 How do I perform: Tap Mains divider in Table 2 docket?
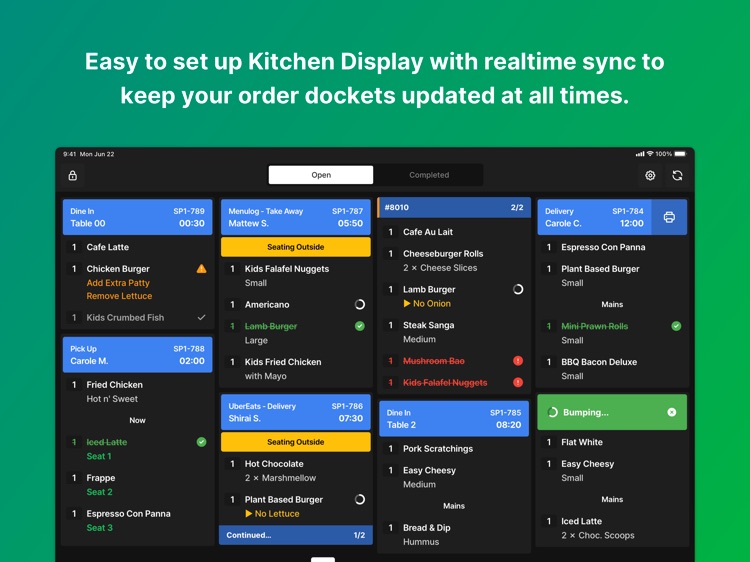(454, 506)
